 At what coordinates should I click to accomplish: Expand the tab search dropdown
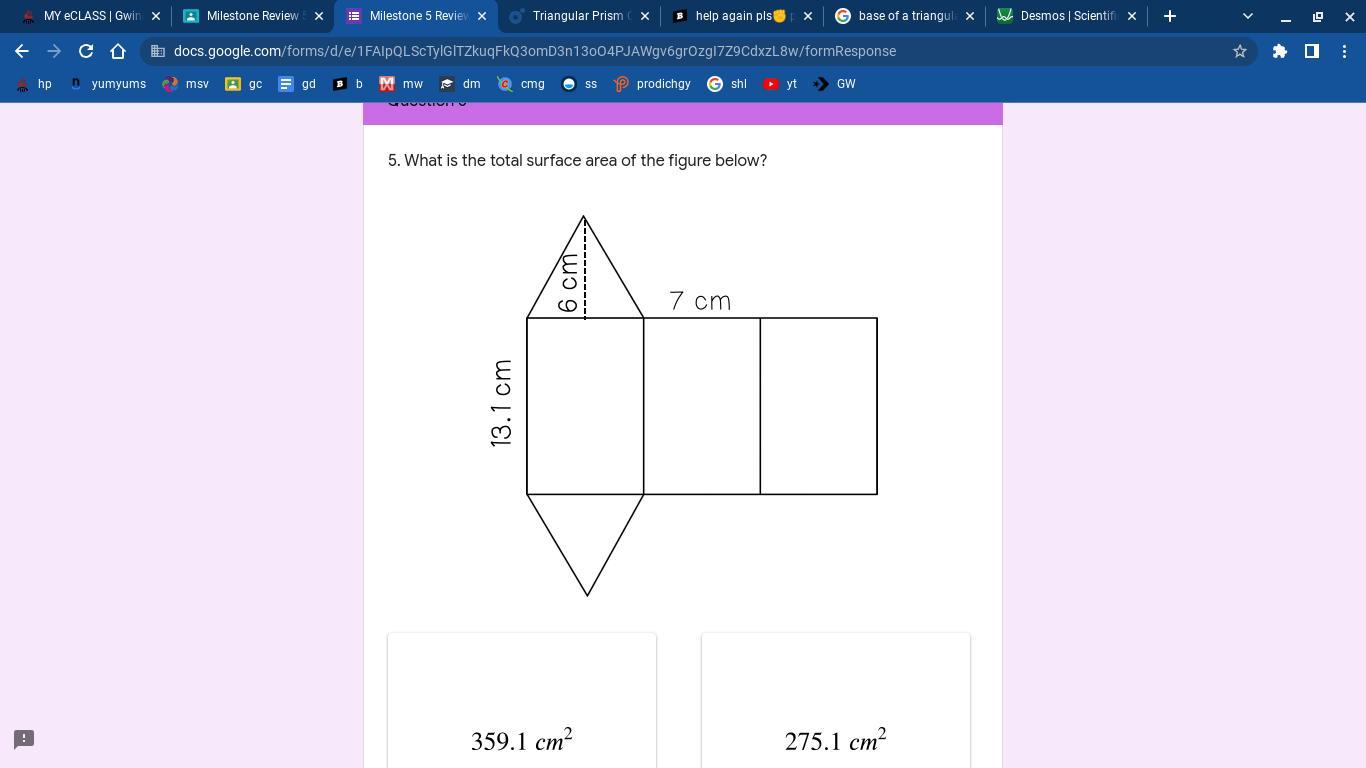click(1247, 16)
